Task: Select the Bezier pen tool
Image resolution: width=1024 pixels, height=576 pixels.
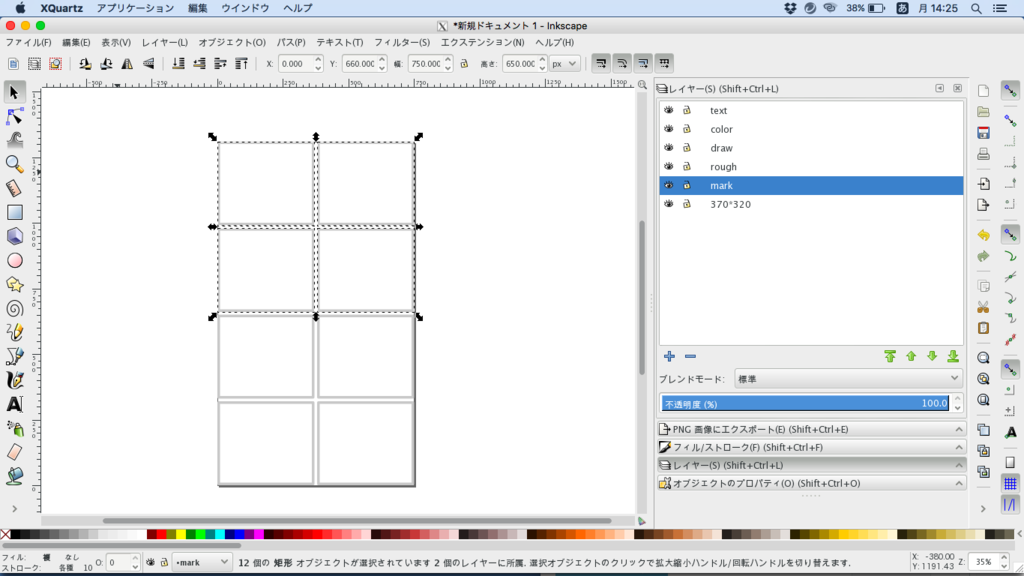Action: [14, 357]
